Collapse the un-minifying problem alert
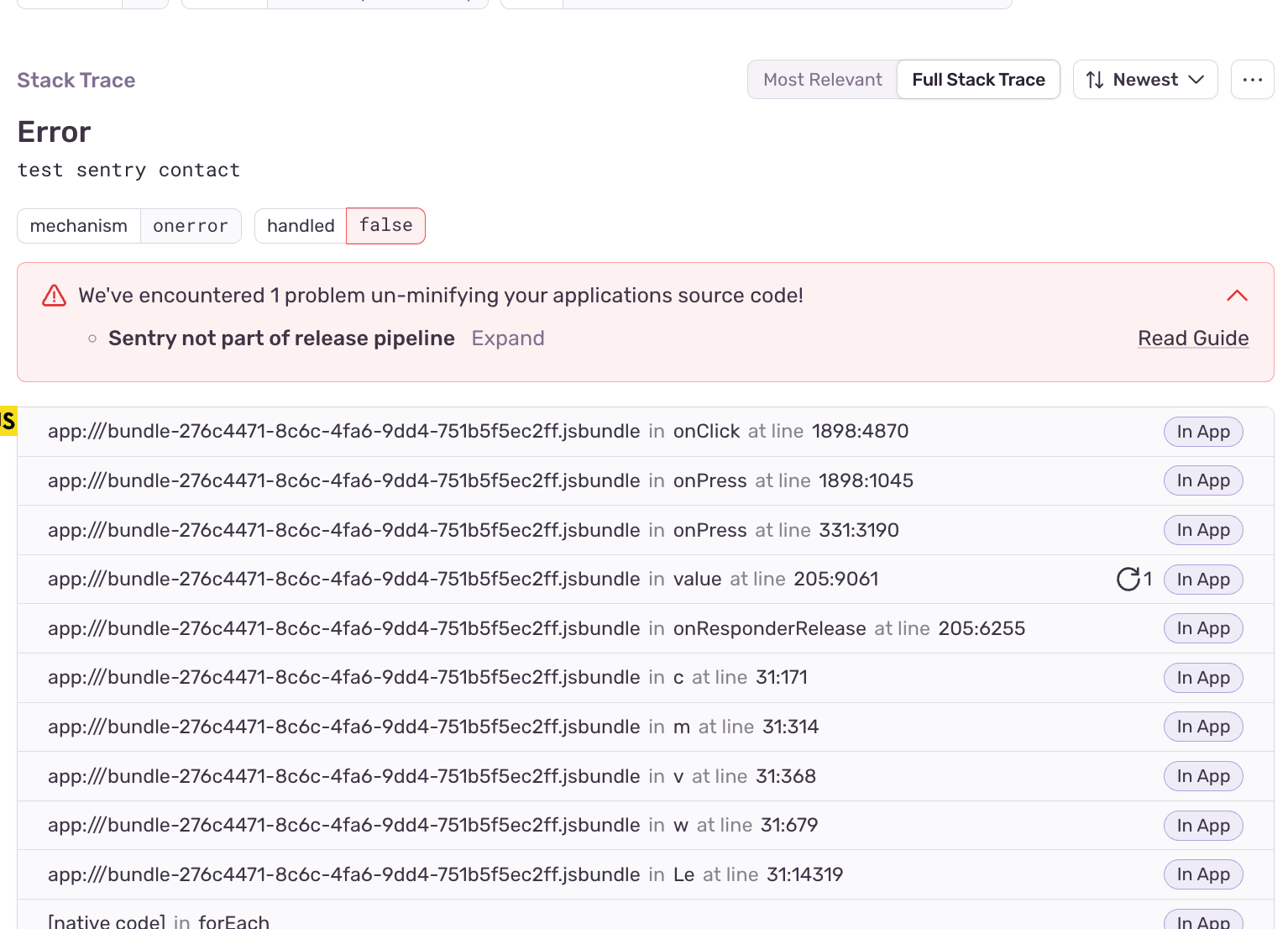This screenshot has width=1288, height=929. (1237, 295)
